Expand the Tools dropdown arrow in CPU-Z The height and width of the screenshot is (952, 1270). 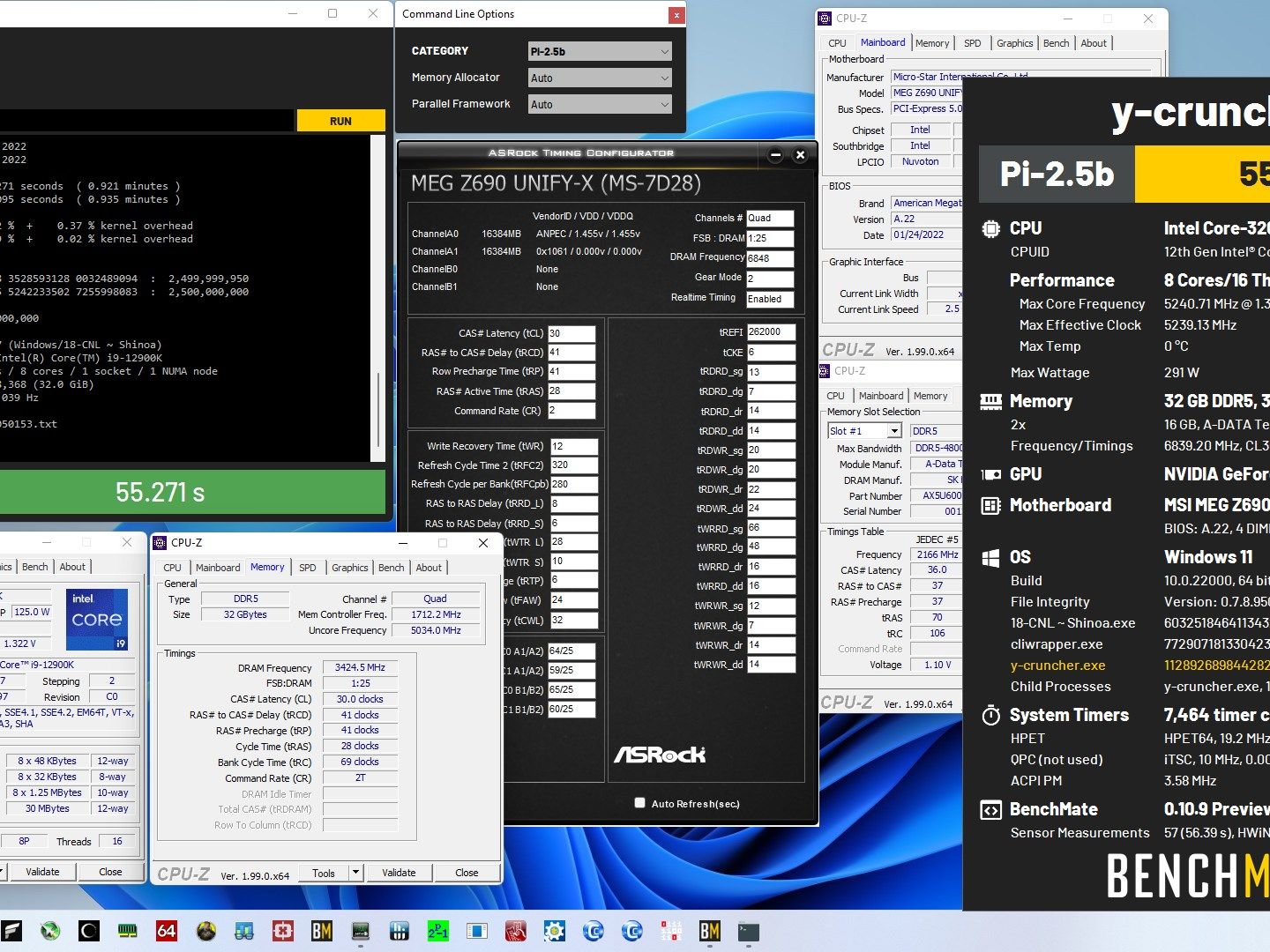click(x=355, y=873)
